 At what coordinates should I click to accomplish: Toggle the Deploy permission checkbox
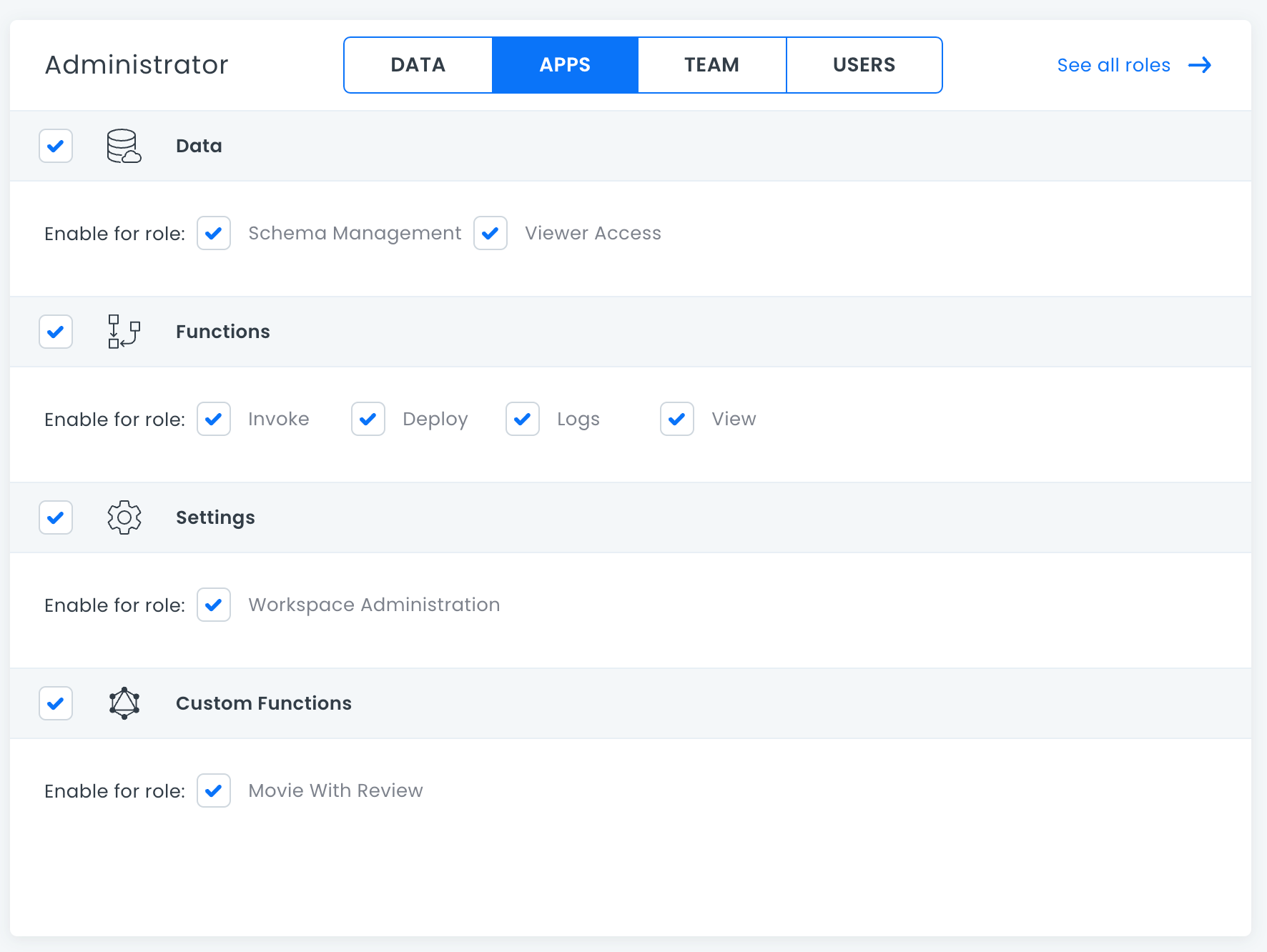pyautogui.click(x=368, y=419)
